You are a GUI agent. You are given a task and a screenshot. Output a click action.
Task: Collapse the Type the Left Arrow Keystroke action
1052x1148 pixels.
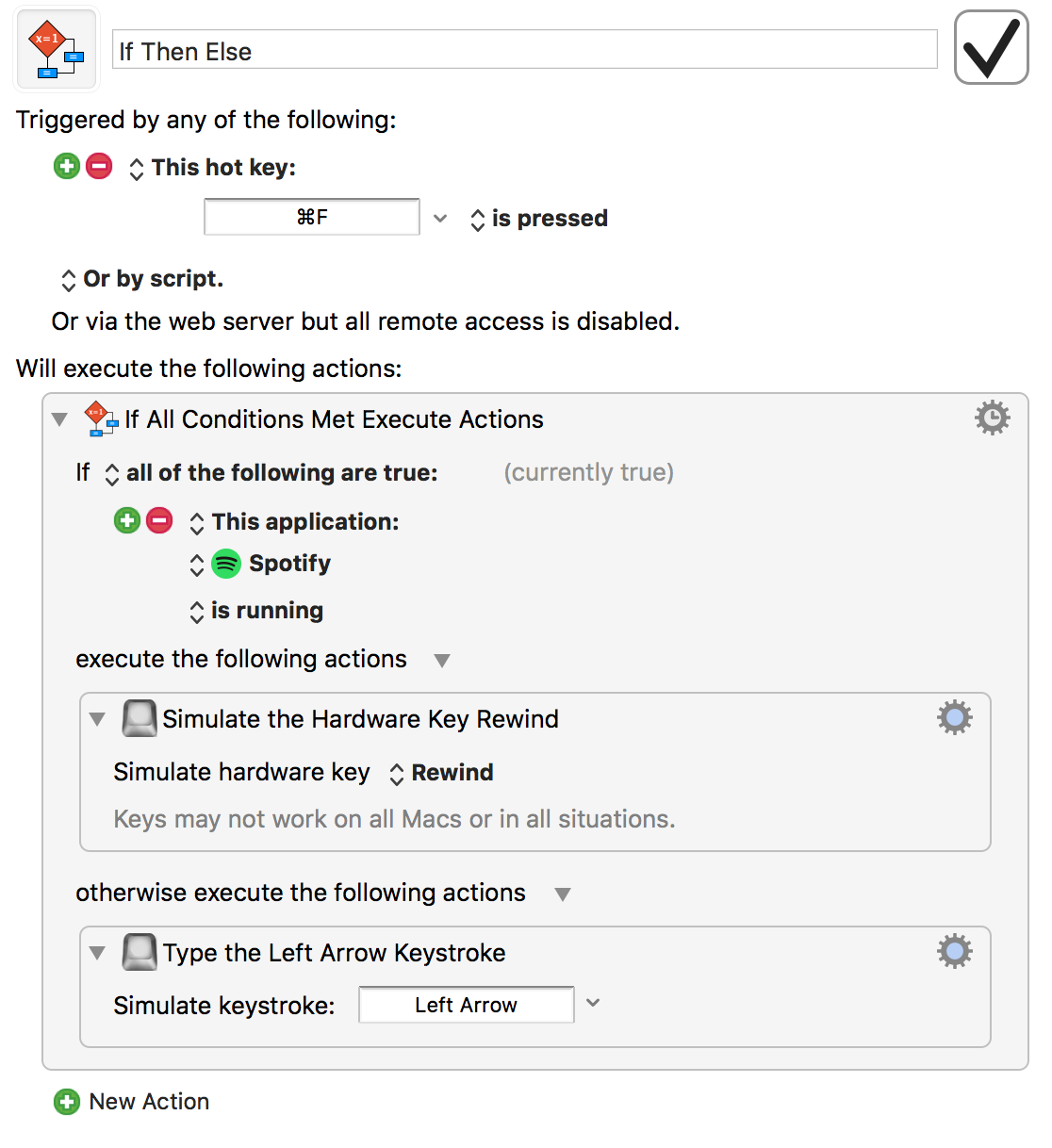[x=97, y=953]
